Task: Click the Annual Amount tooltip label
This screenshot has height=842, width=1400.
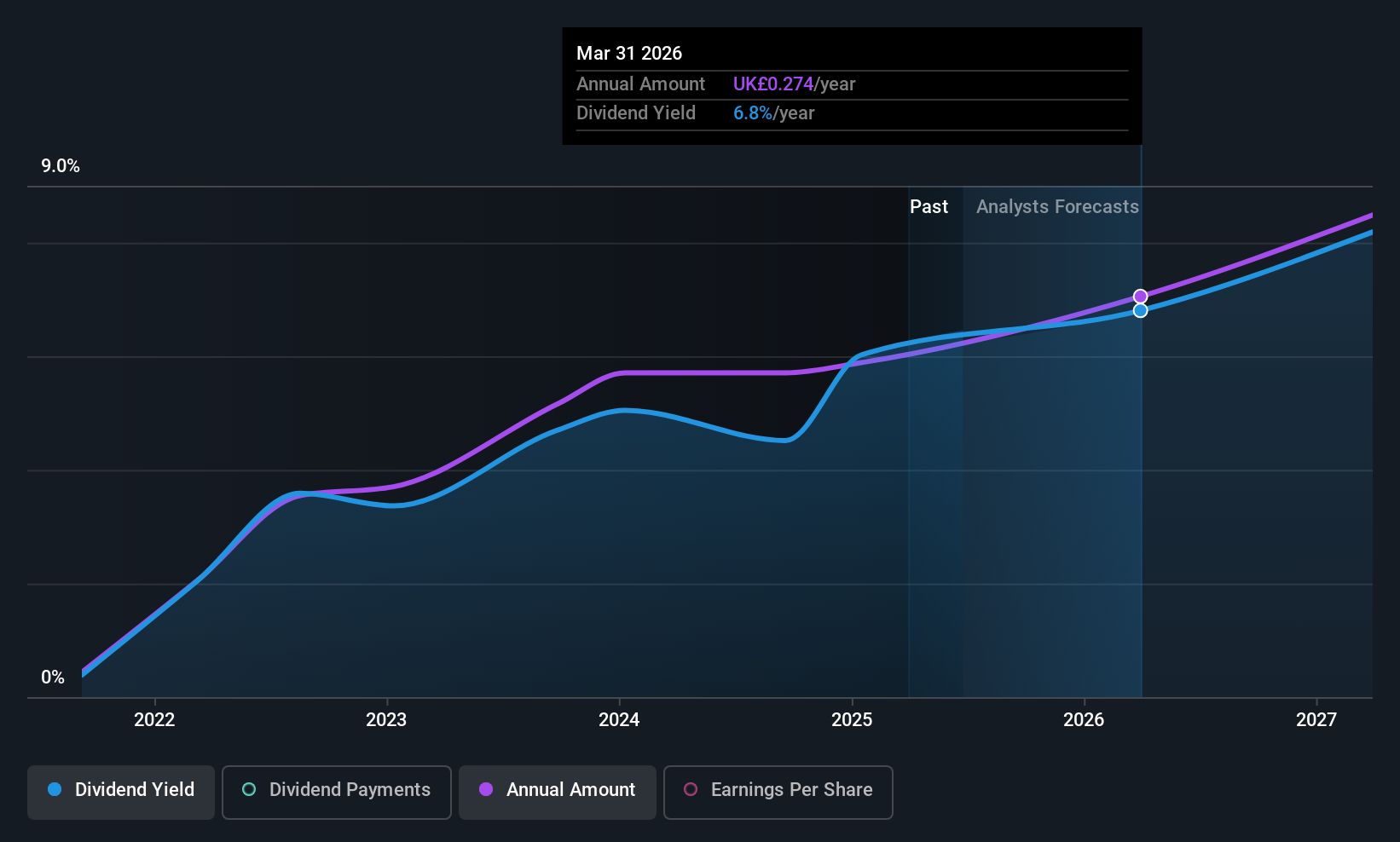Action: [x=640, y=84]
